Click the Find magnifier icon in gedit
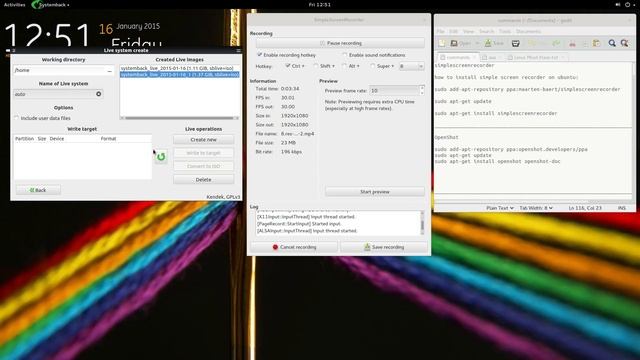The width and height of the screenshot is (640, 360). click(x=612, y=43)
